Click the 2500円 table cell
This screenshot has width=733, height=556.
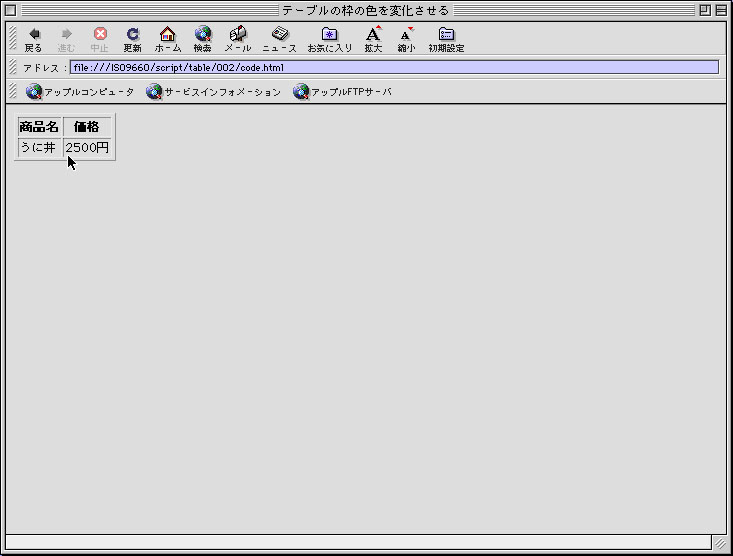87,148
